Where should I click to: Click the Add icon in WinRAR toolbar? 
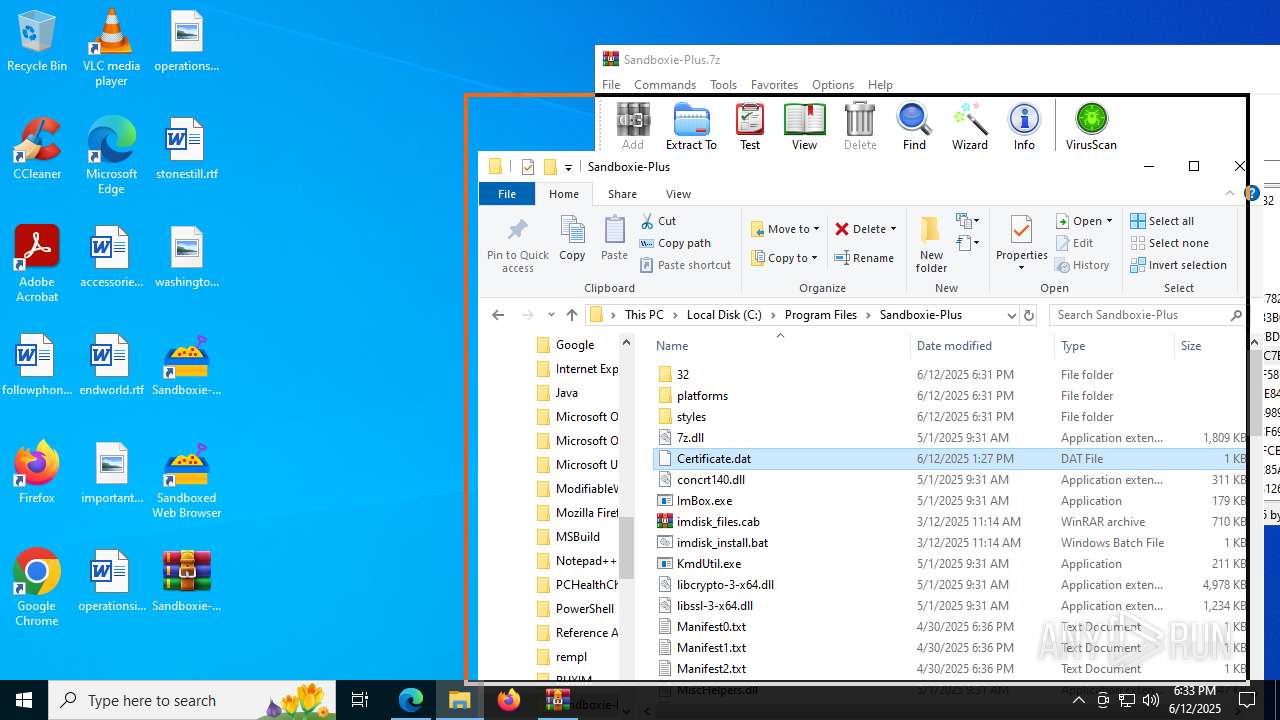pyautogui.click(x=633, y=126)
